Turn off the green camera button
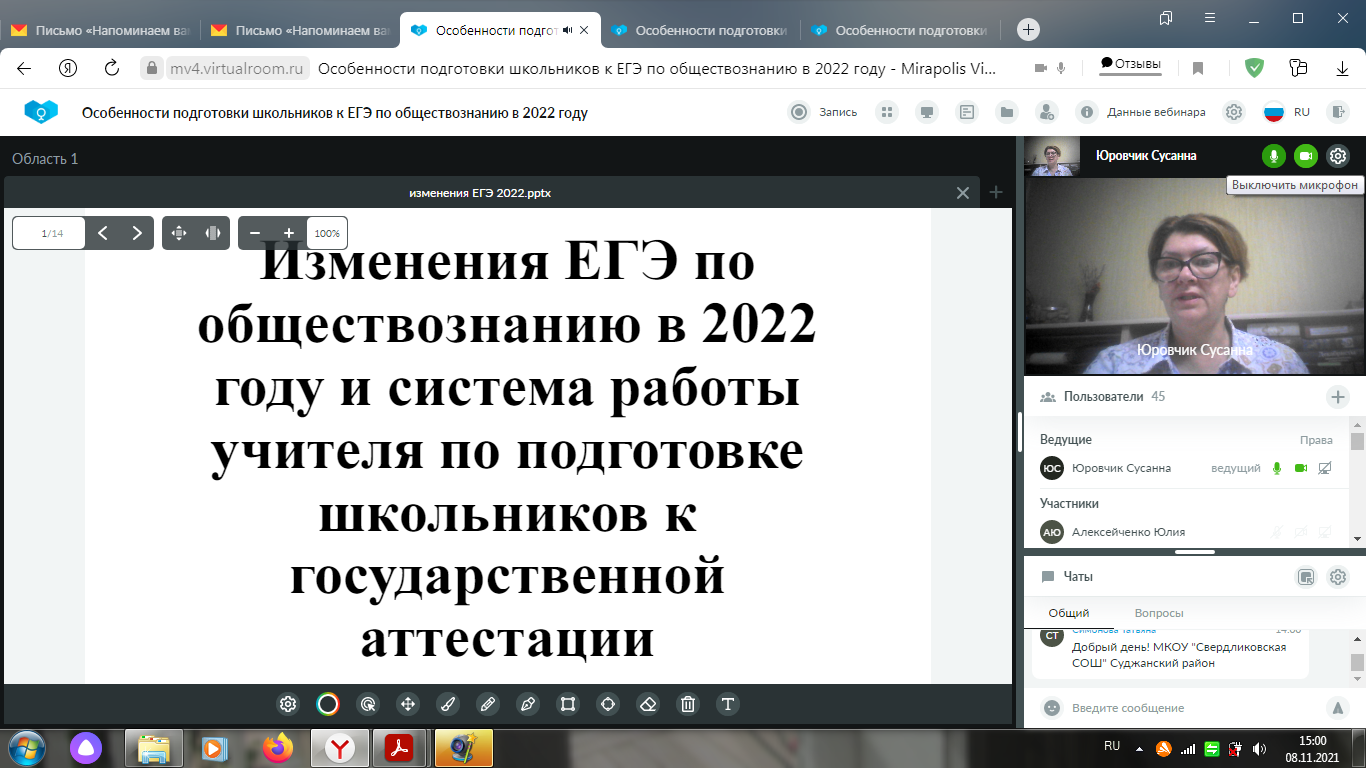Image resolution: width=1366 pixels, height=768 pixels. tap(1305, 156)
